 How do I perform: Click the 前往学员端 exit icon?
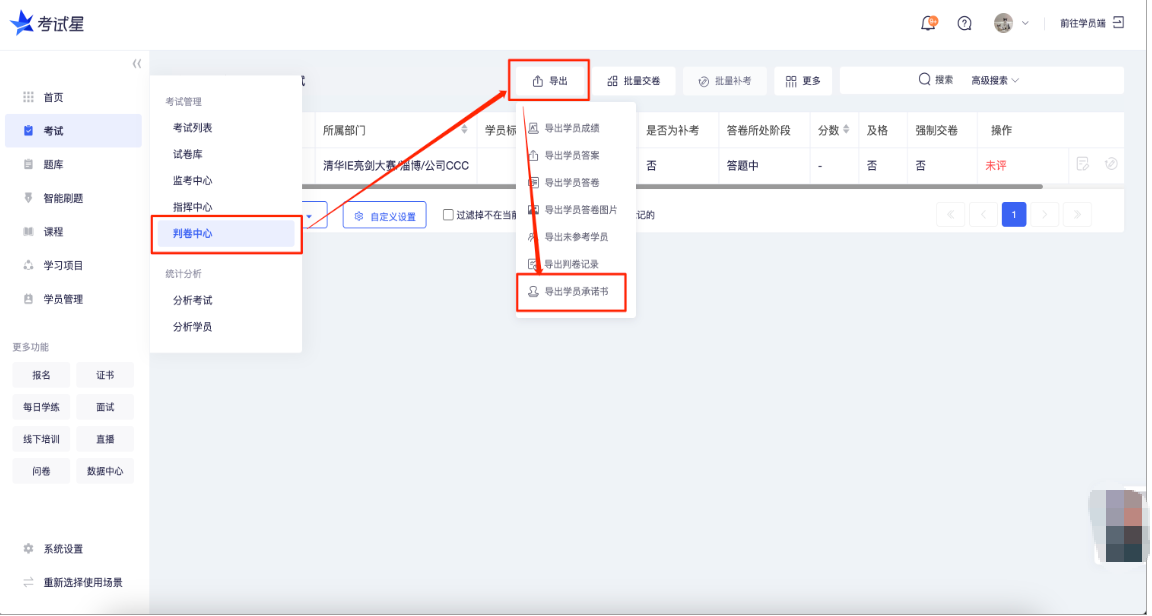(1118, 22)
